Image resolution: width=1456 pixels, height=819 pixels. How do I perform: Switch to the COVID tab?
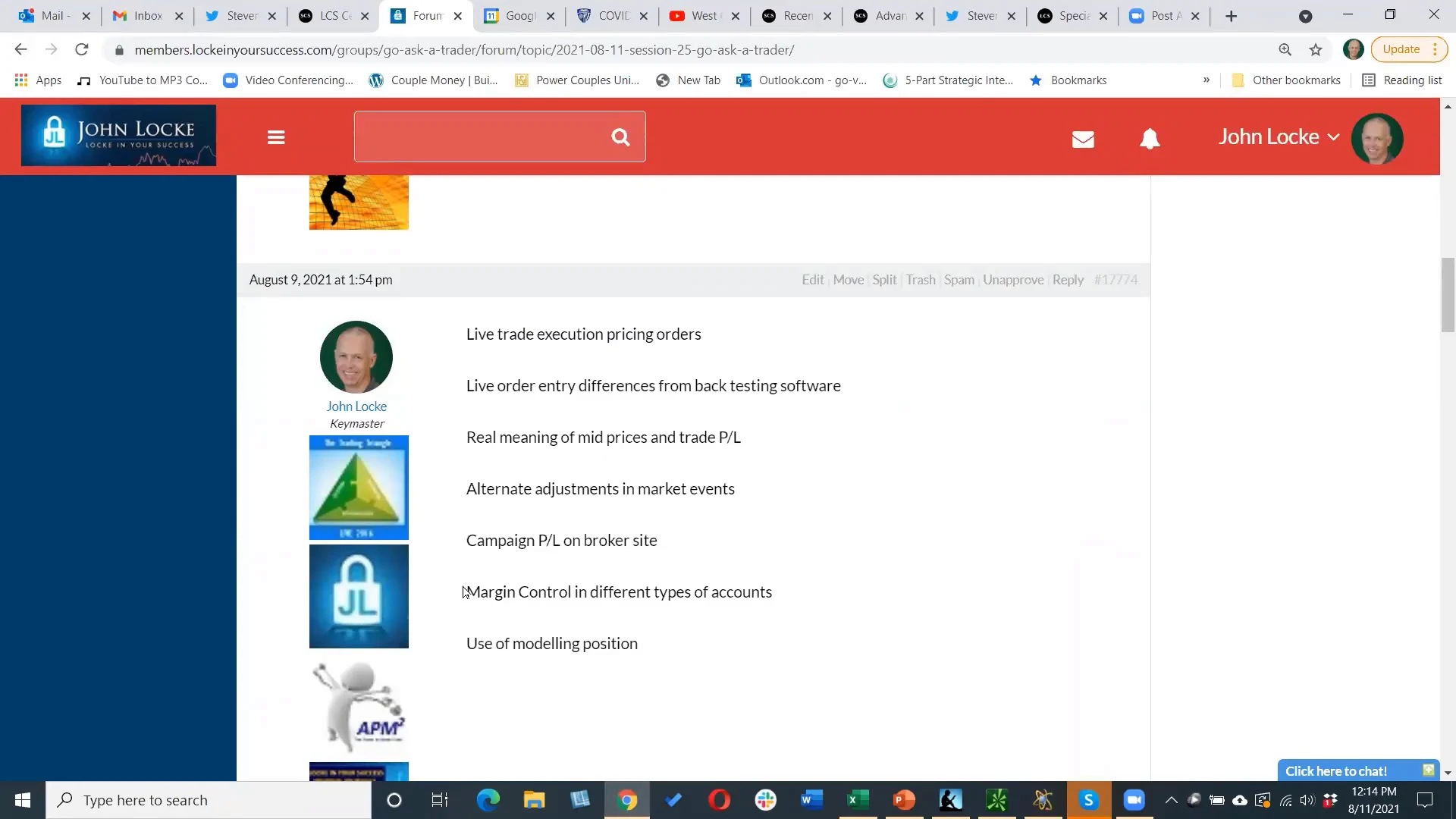coord(613,16)
